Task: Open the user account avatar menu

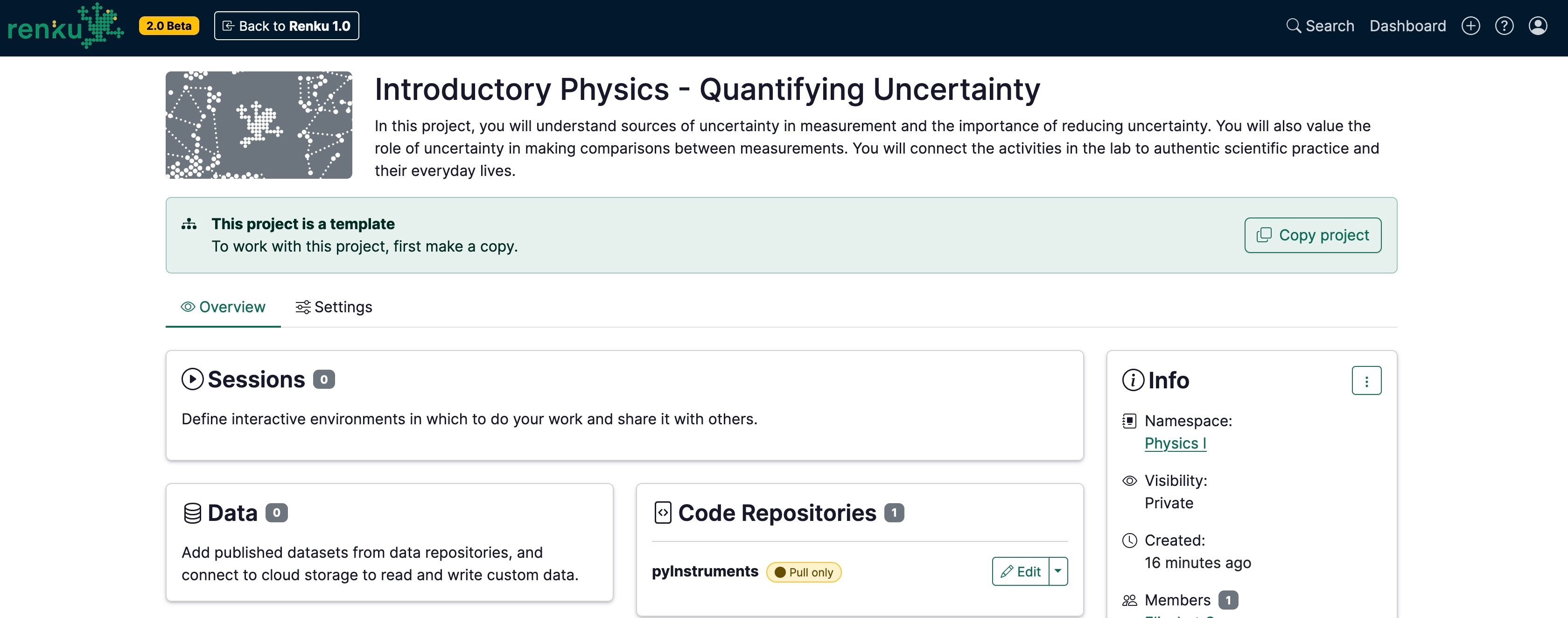Action: pos(1538,26)
